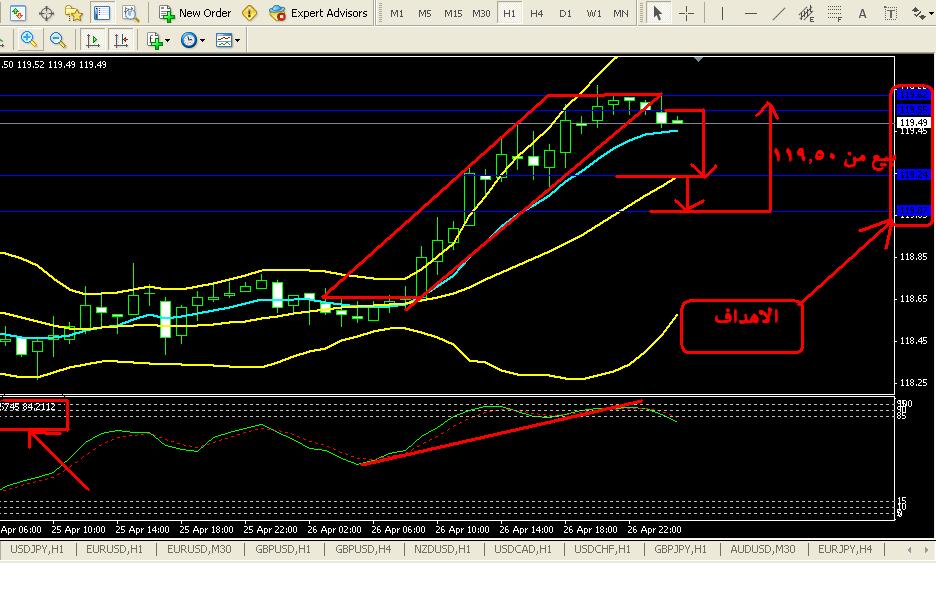Screen dimensions: 936x606
Task: Open the GBPUSD,H4 chart tab
Action: click(x=363, y=549)
